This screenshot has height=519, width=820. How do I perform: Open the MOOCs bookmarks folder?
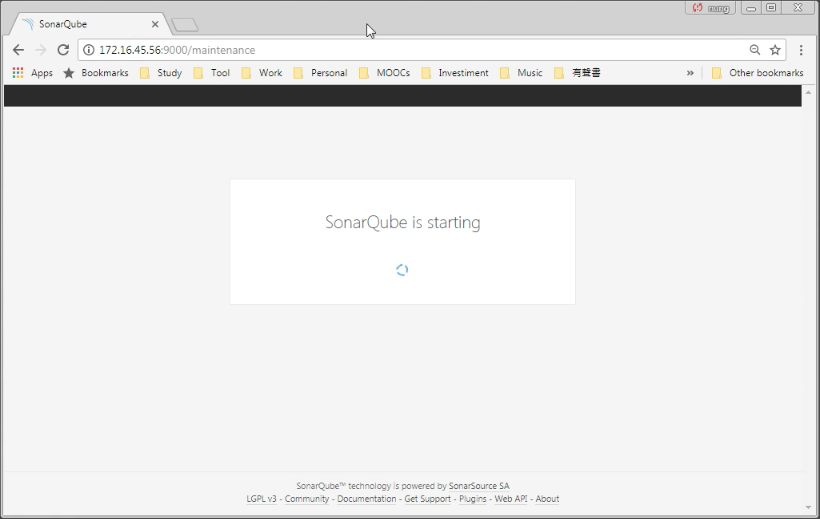pyautogui.click(x=384, y=73)
